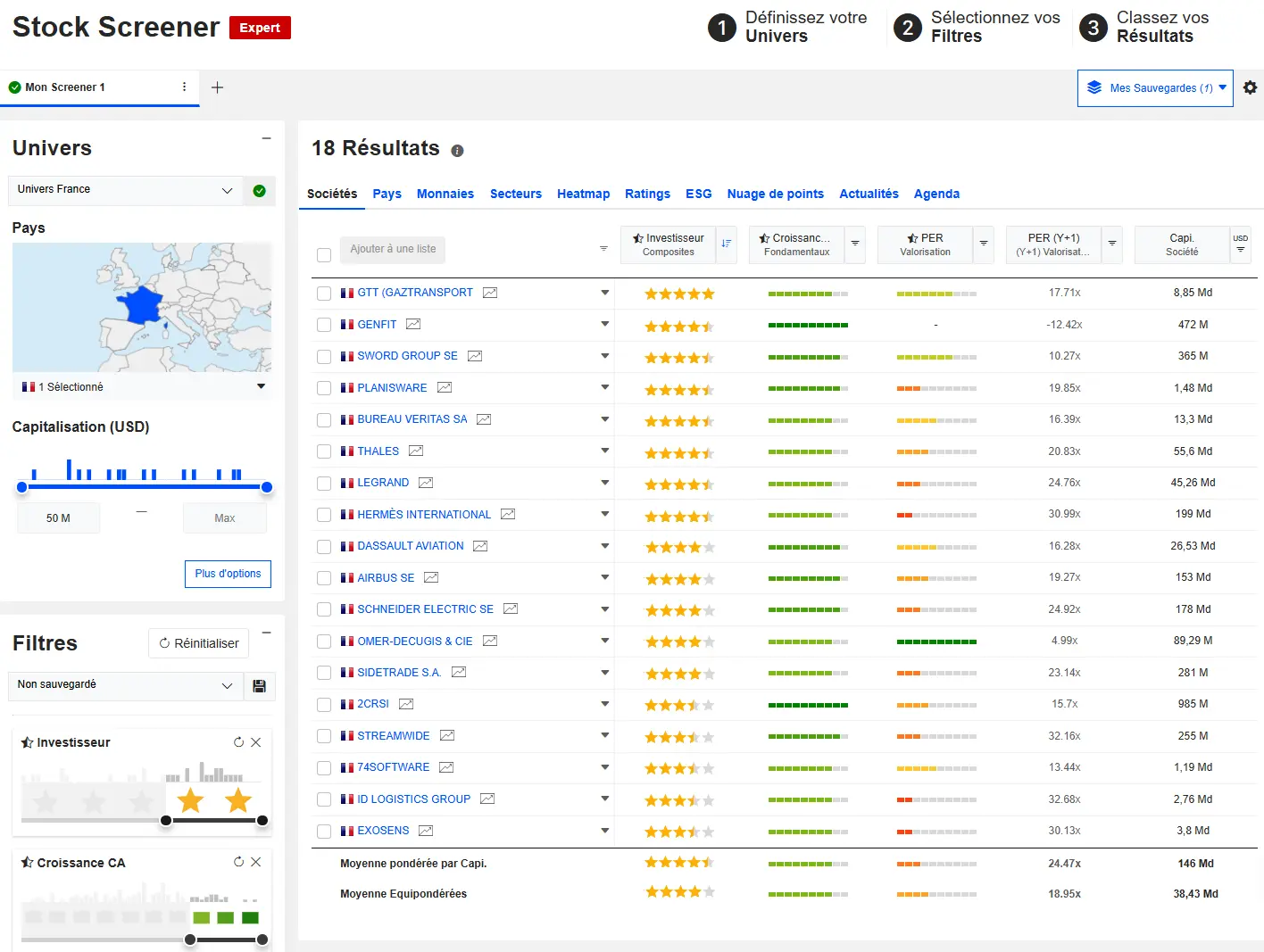The height and width of the screenshot is (952, 1264).
Task: Reset the Investisseur filter
Action: point(238,742)
